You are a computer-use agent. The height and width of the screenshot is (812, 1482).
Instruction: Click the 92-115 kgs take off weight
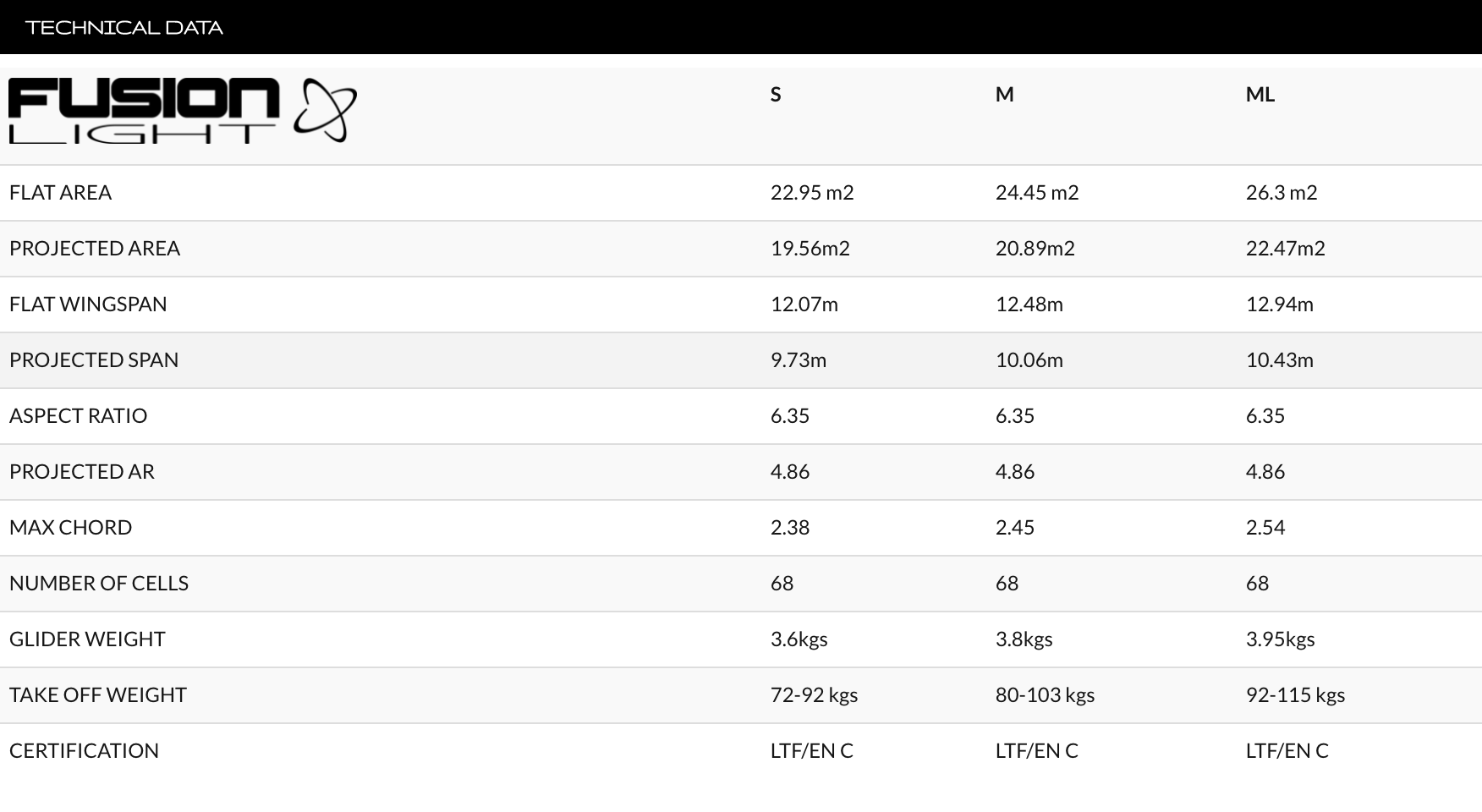pyautogui.click(x=1295, y=694)
